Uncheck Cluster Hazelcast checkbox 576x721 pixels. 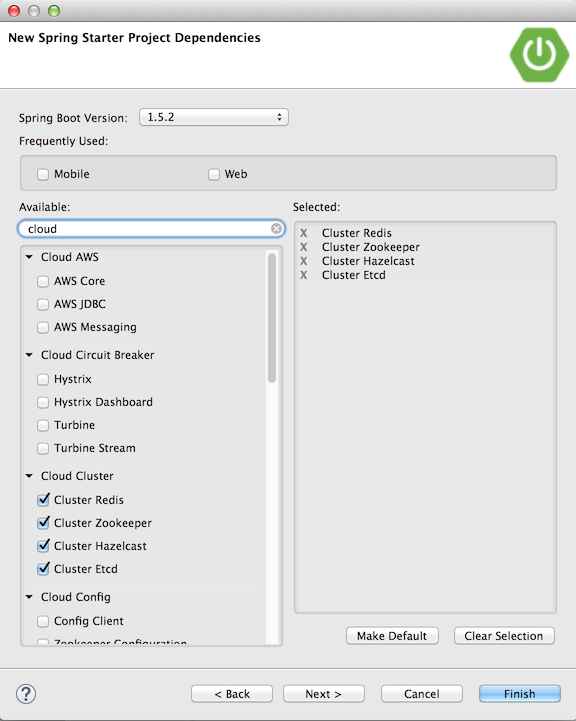tap(43, 546)
